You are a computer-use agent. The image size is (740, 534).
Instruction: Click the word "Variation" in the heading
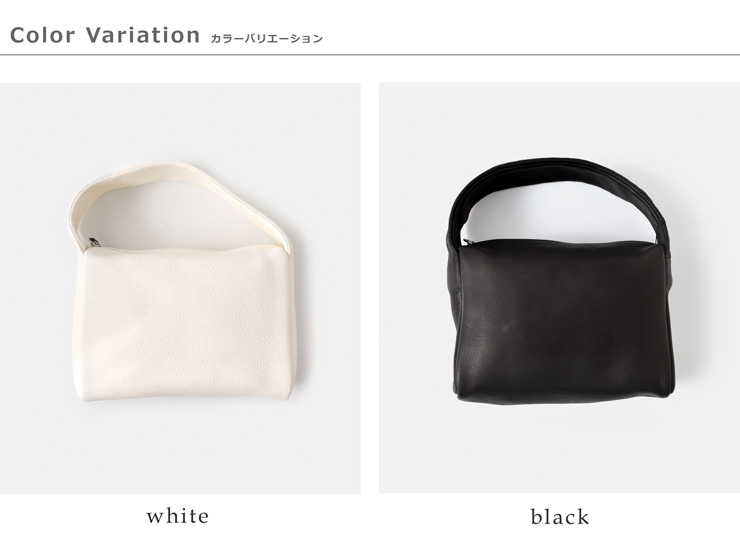point(143,35)
